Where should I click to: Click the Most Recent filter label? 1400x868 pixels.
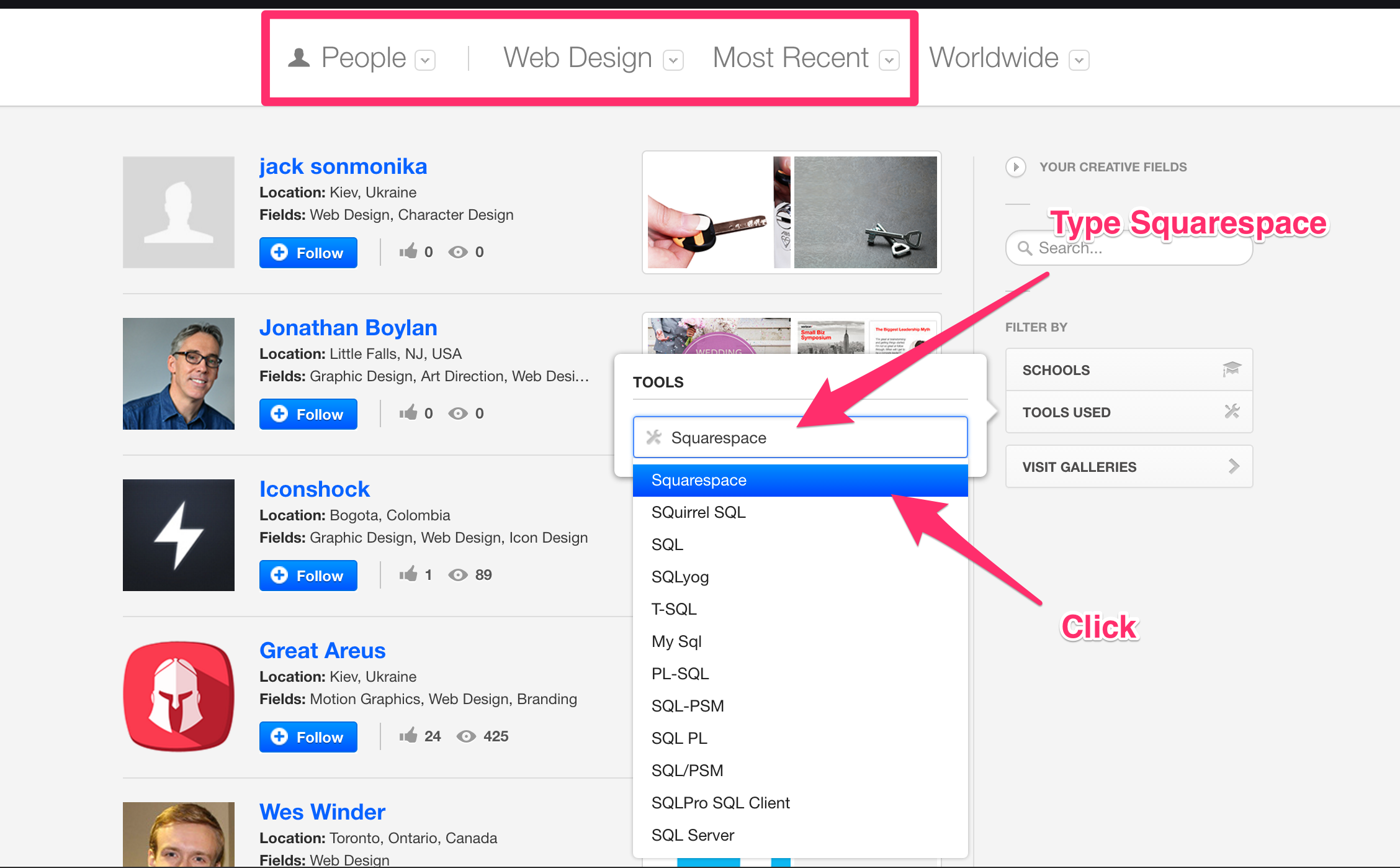[791, 58]
